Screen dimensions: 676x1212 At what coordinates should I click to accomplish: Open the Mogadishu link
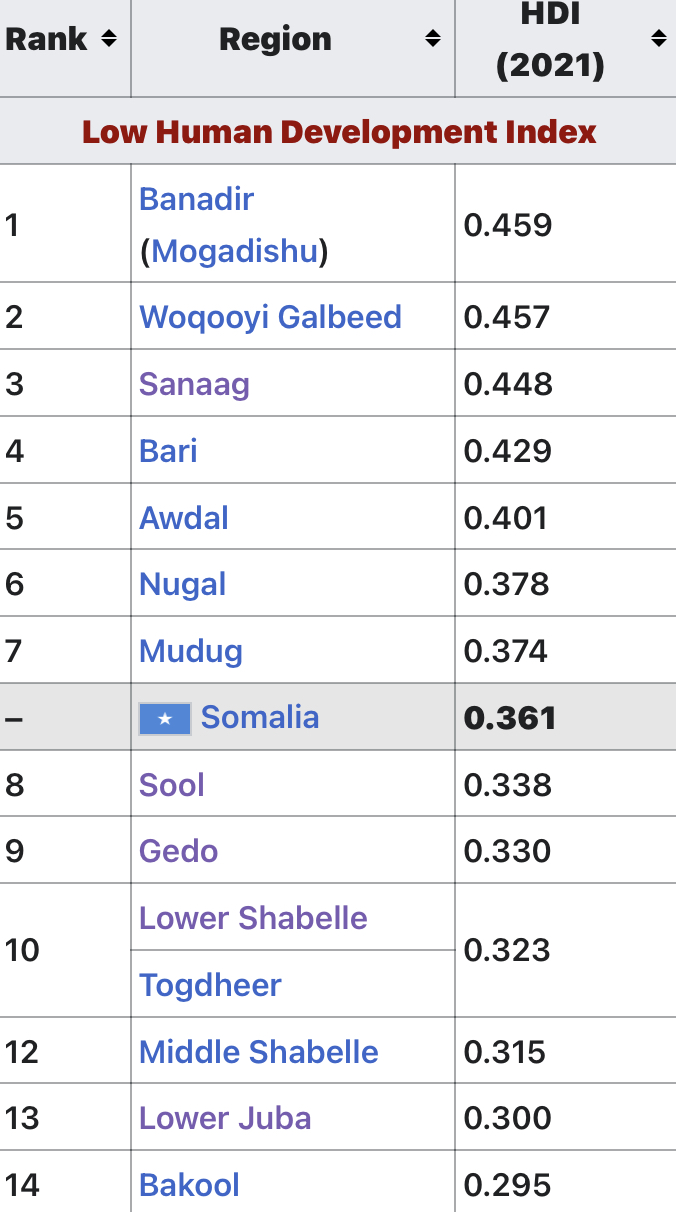pos(235,250)
